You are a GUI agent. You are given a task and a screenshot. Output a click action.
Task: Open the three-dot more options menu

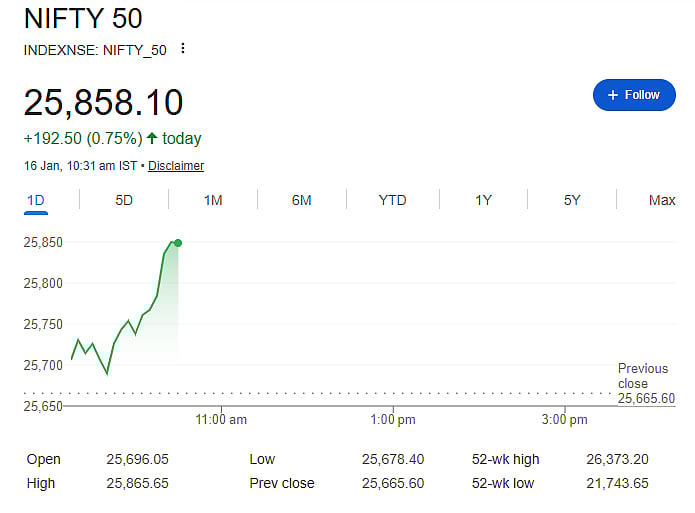click(183, 49)
